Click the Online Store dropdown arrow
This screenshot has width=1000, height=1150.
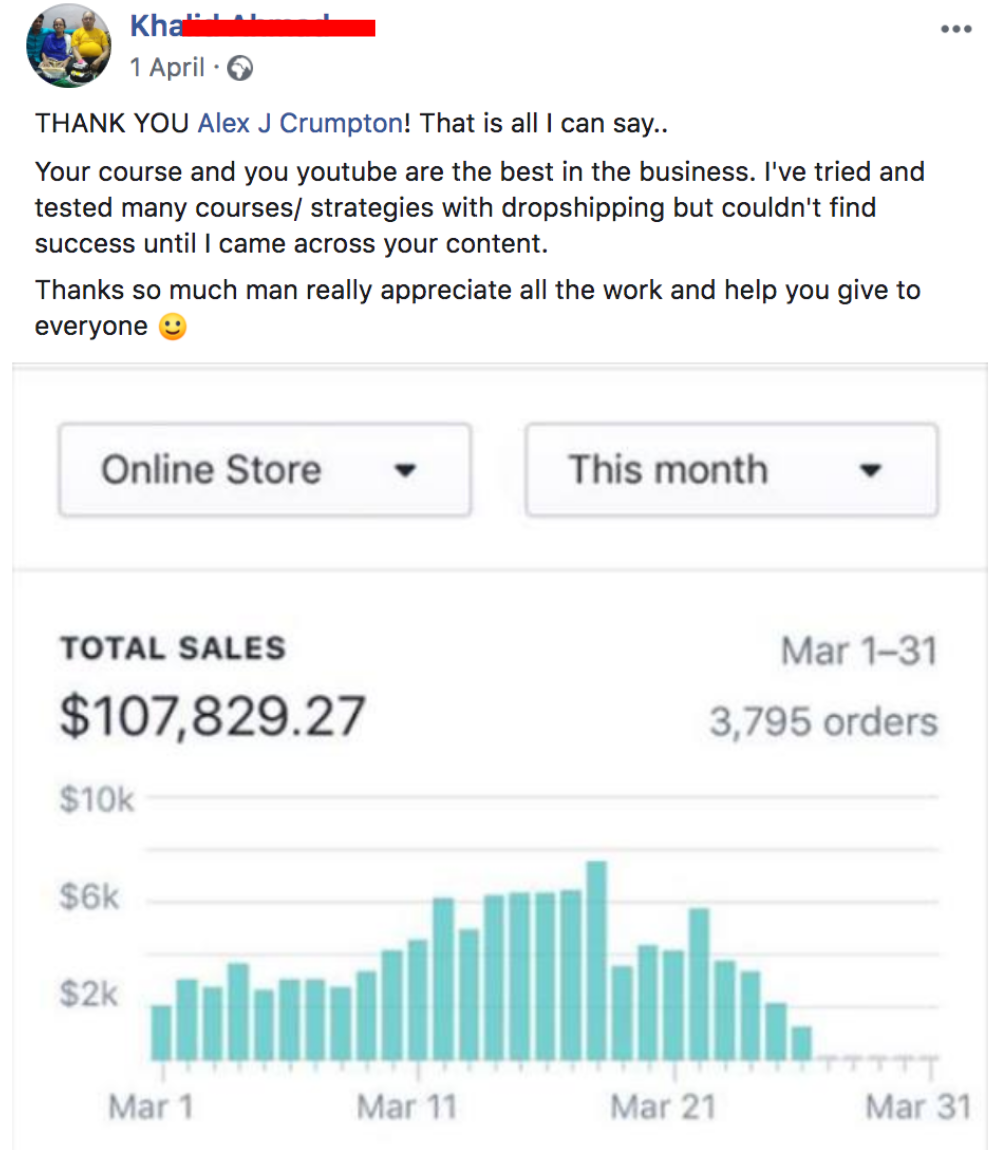[405, 470]
